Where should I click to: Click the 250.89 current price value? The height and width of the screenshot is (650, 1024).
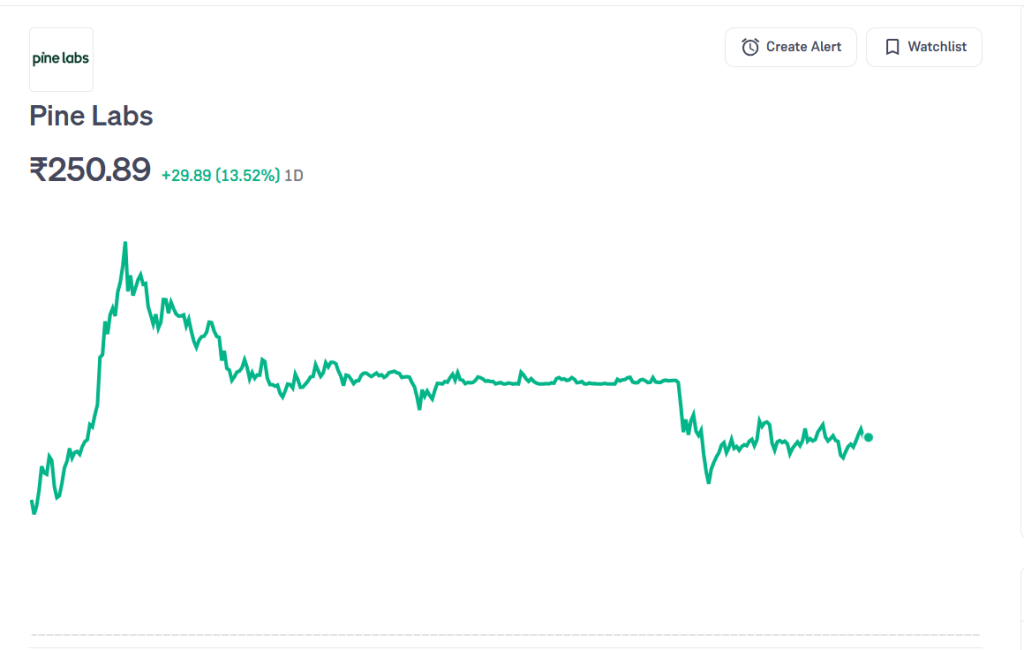coord(99,171)
